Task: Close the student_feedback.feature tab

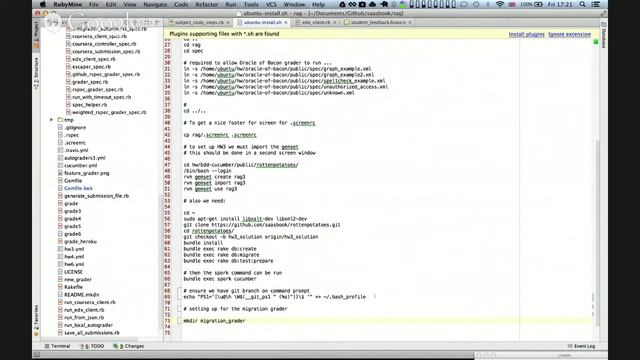Action: click(x=409, y=22)
